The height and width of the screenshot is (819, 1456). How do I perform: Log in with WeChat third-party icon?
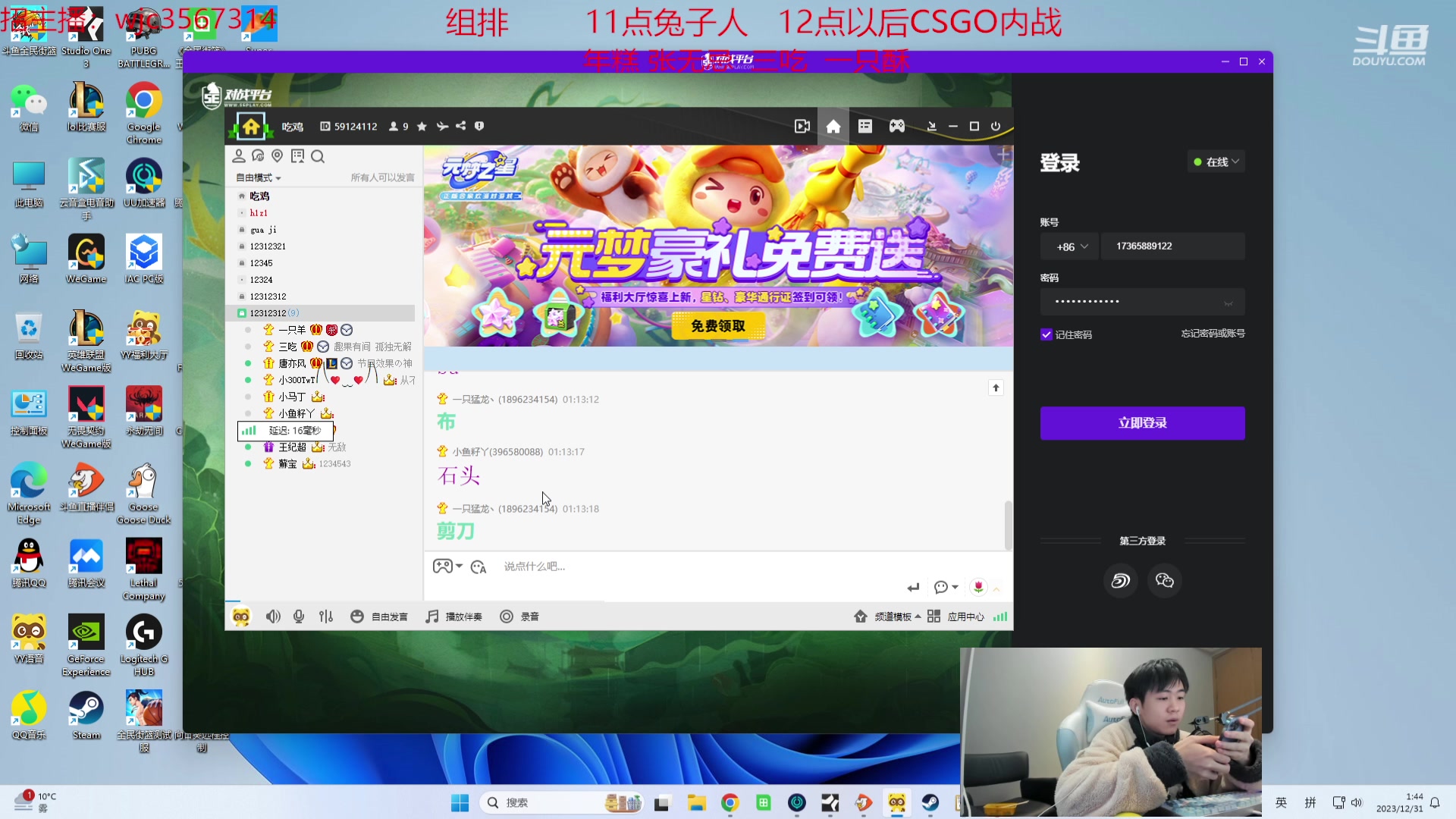1165,581
